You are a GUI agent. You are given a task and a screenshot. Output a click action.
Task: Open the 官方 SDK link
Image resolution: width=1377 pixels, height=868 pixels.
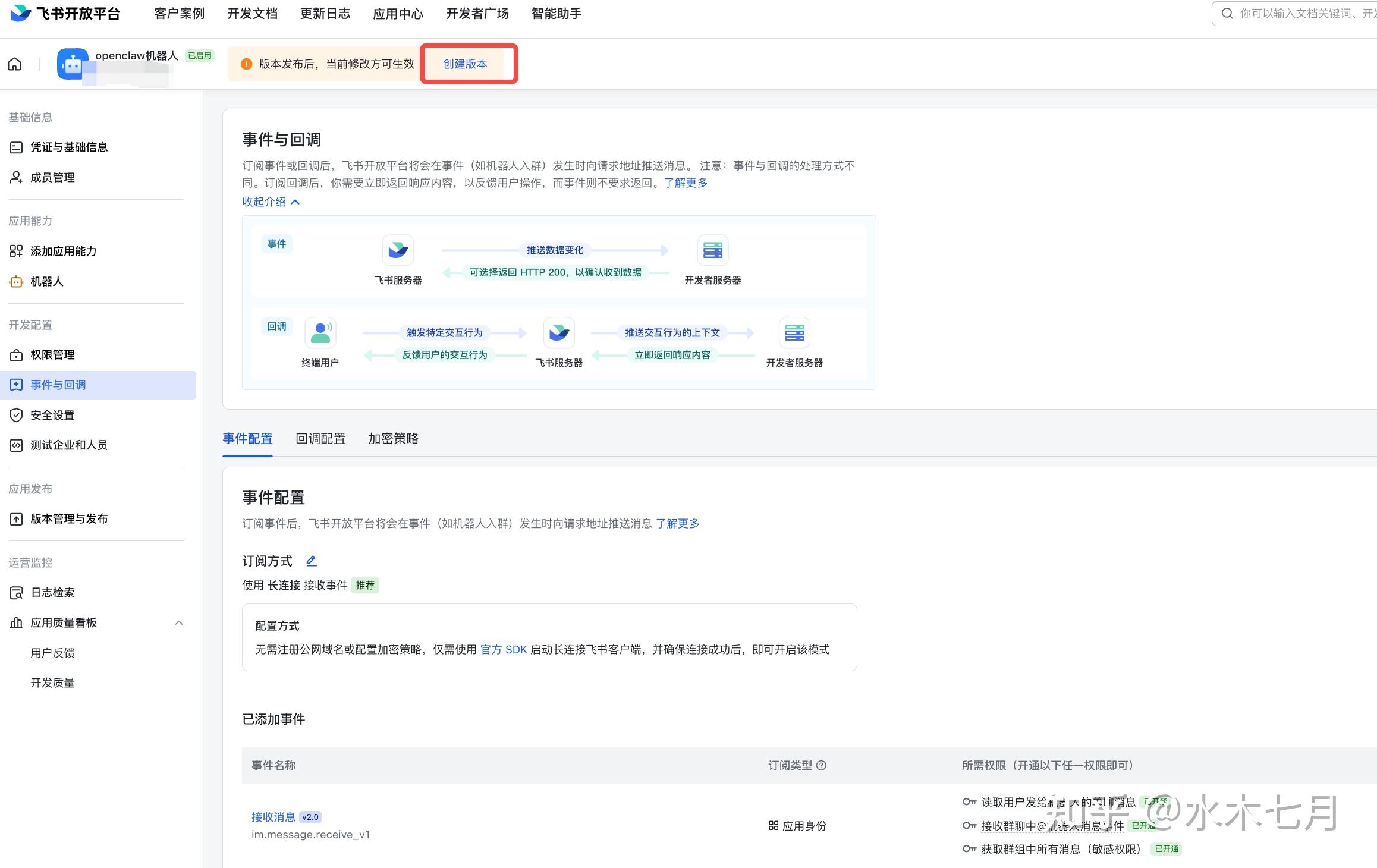pyautogui.click(x=503, y=649)
